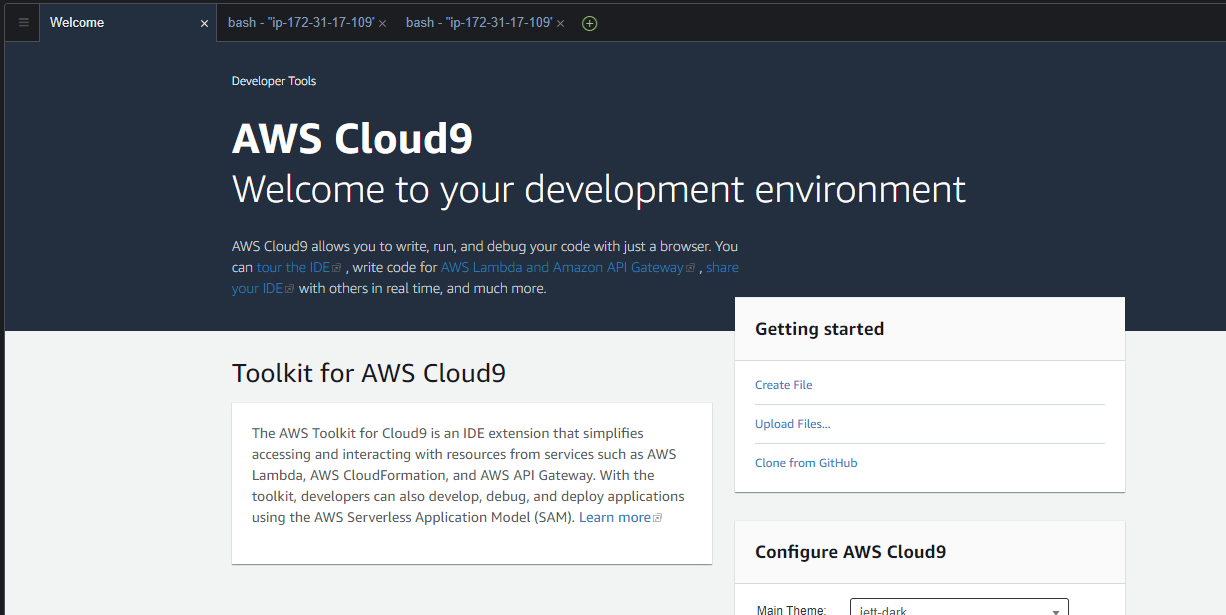Click the Getting started heading
Screen dimensions: 1226x615
820,329
